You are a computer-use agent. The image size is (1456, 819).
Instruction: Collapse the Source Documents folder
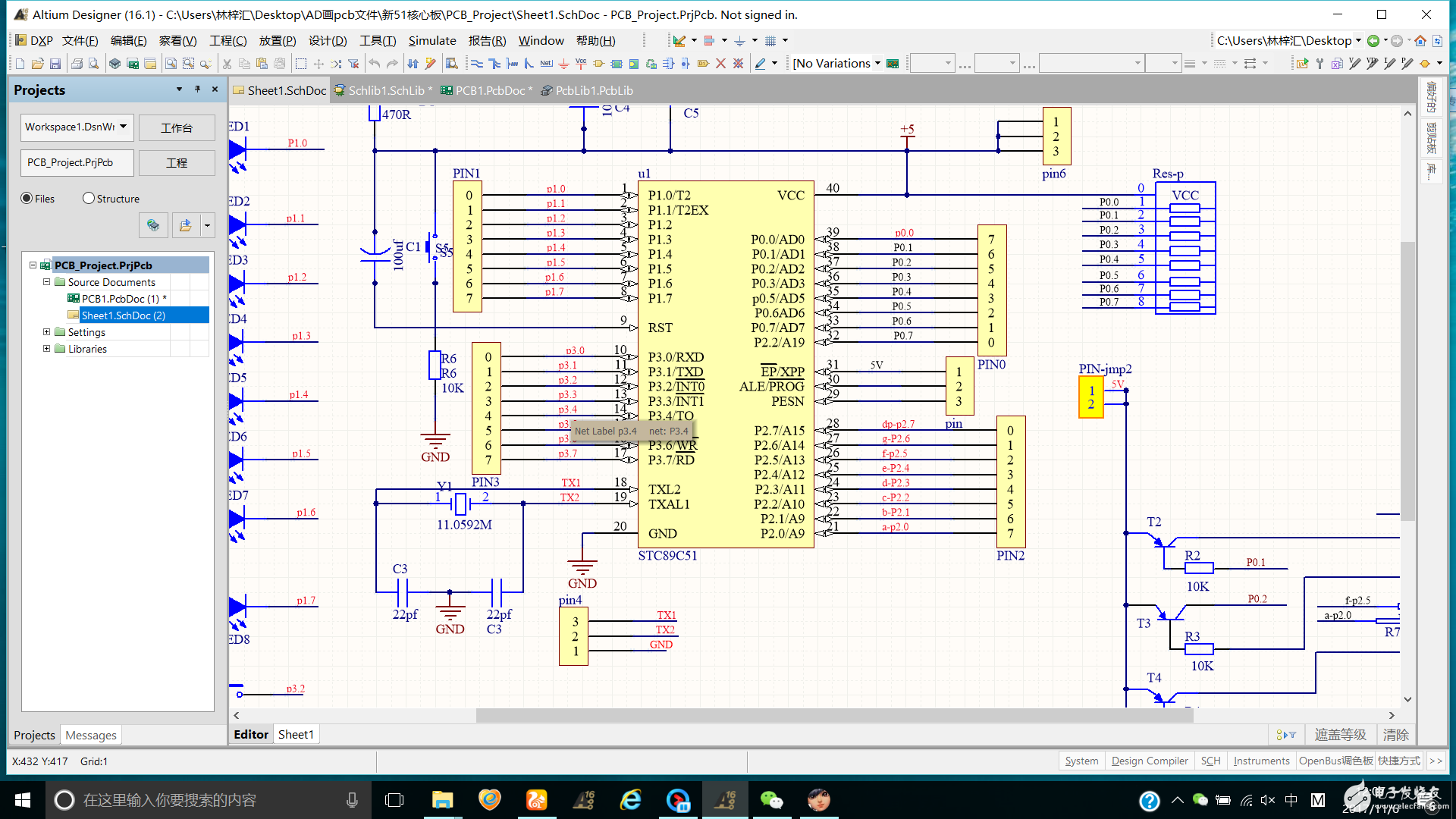tap(46, 282)
